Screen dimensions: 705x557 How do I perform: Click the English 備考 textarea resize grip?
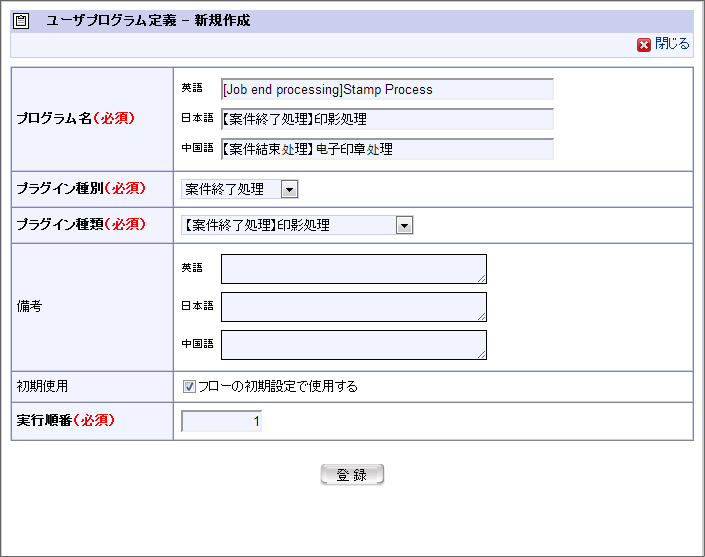click(x=482, y=279)
